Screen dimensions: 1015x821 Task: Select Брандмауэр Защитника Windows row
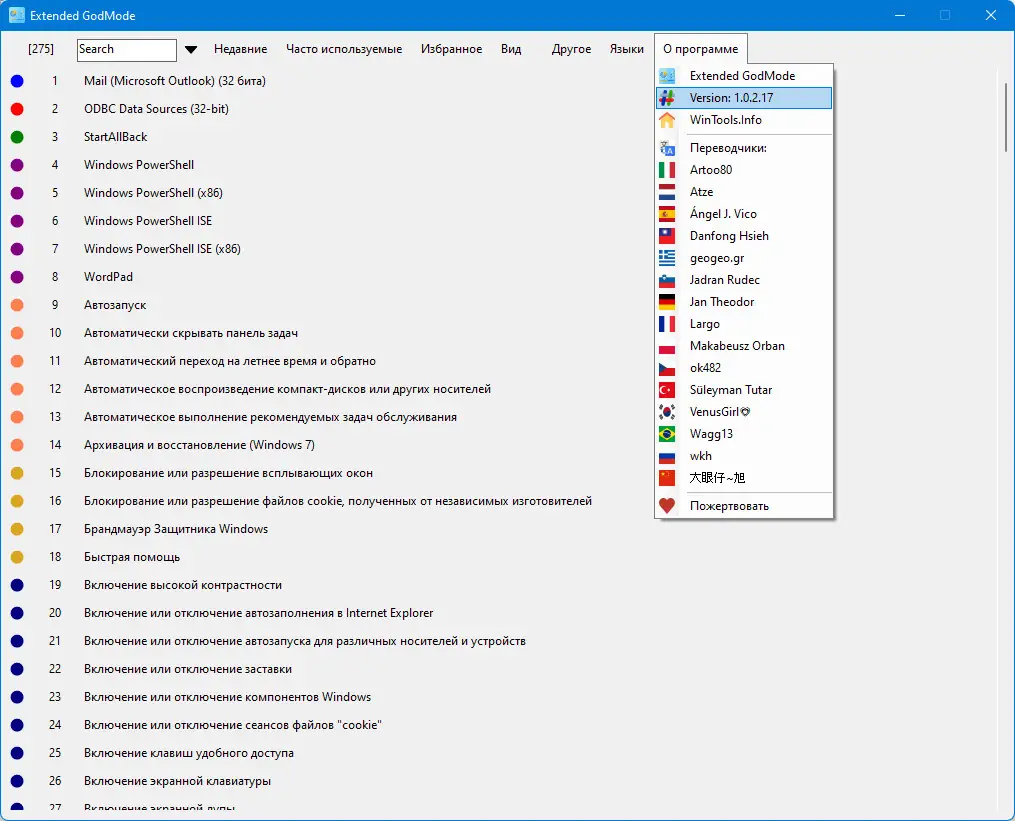point(176,529)
